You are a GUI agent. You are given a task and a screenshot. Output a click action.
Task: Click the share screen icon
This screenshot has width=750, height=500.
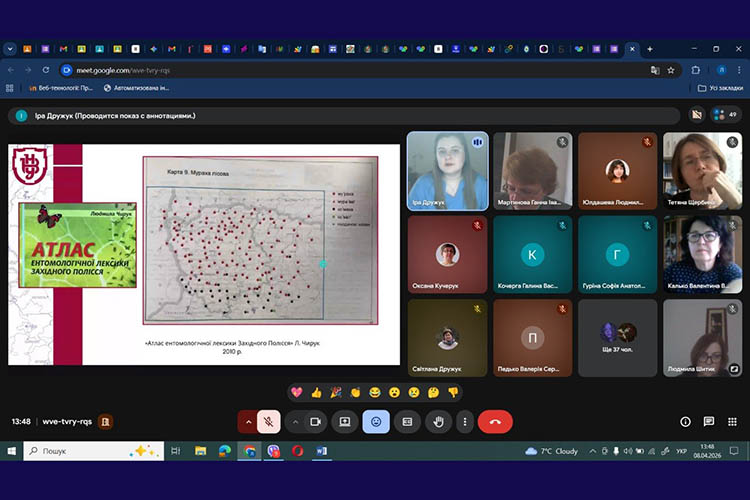(344, 422)
